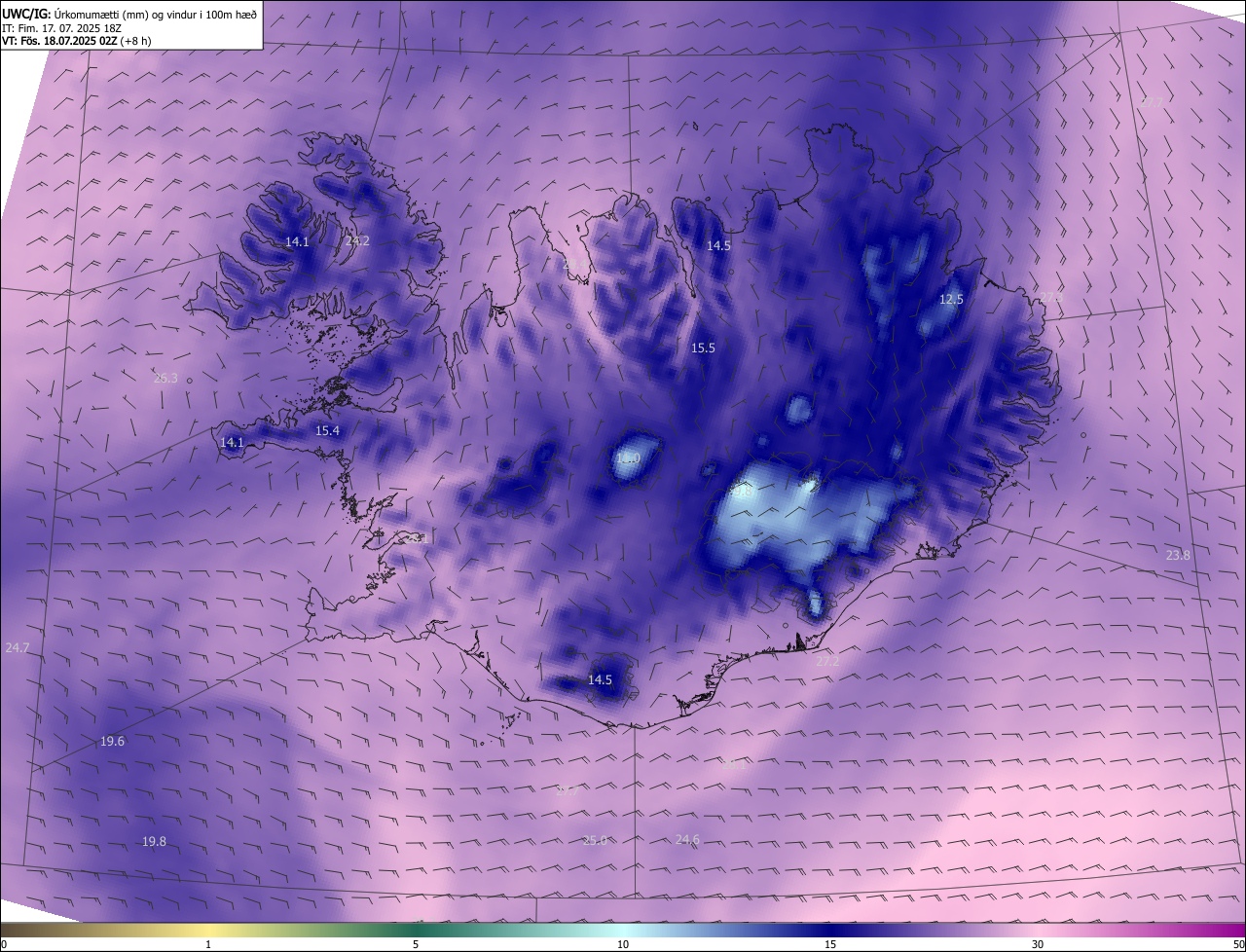The height and width of the screenshot is (952, 1246).
Task: Click the 24.6 value label
Action: tap(687, 839)
